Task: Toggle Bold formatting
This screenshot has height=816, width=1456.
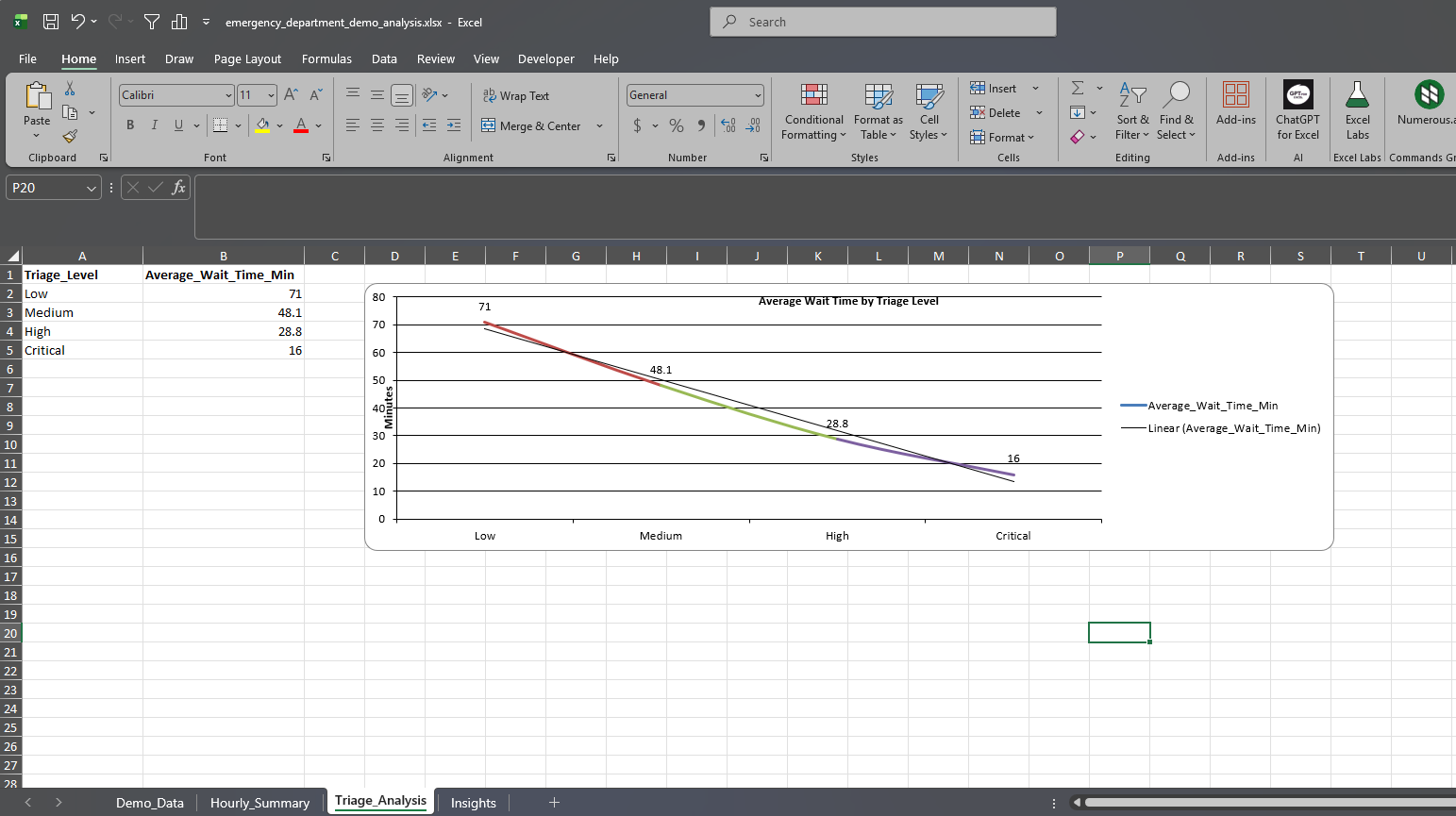Action: click(x=130, y=125)
